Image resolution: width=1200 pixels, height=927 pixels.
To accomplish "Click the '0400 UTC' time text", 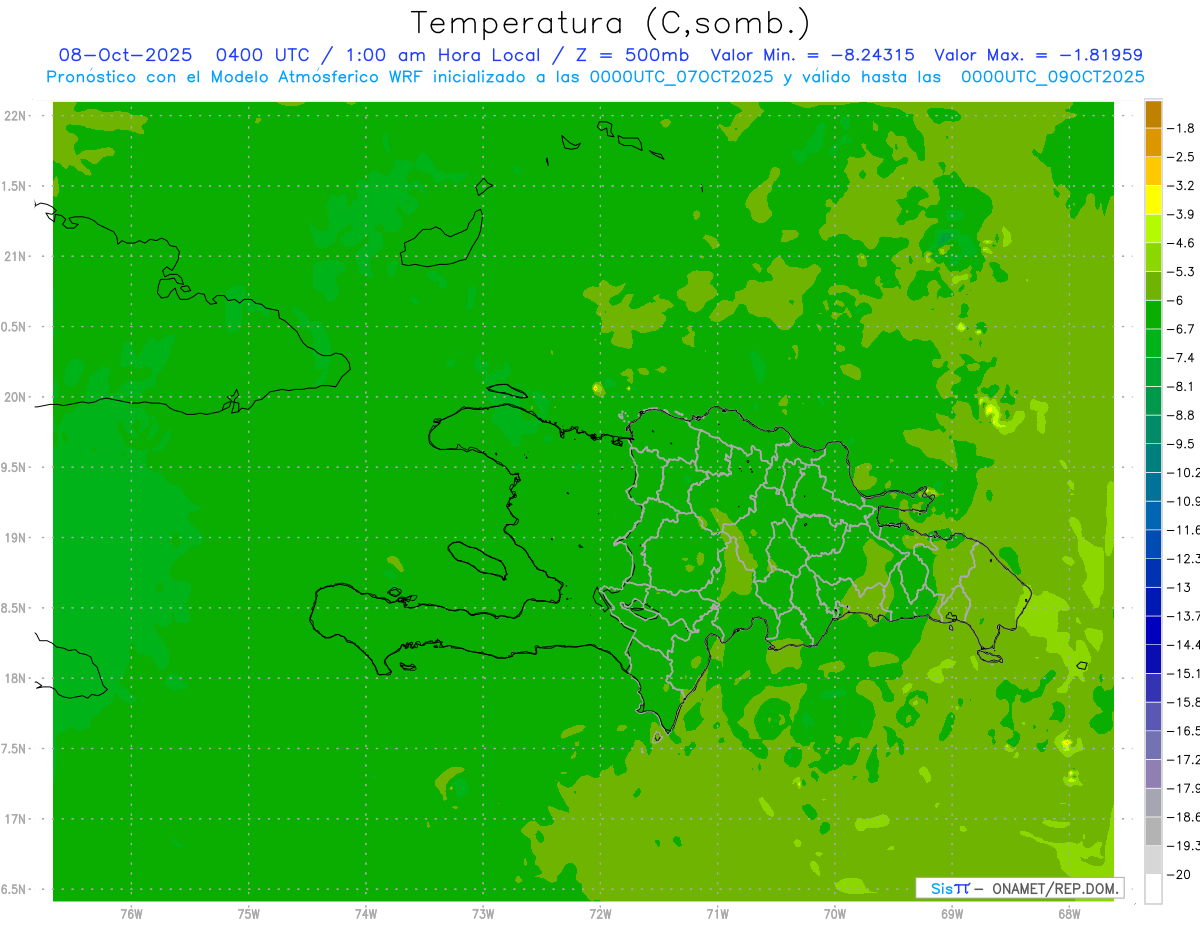I will [263, 55].
